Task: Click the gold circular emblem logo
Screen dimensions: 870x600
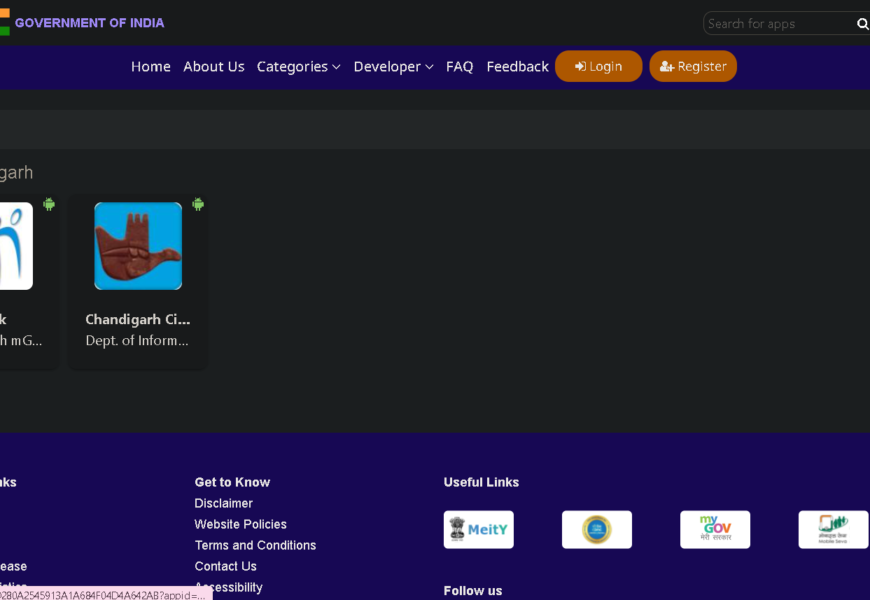Action: pos(597,530)
